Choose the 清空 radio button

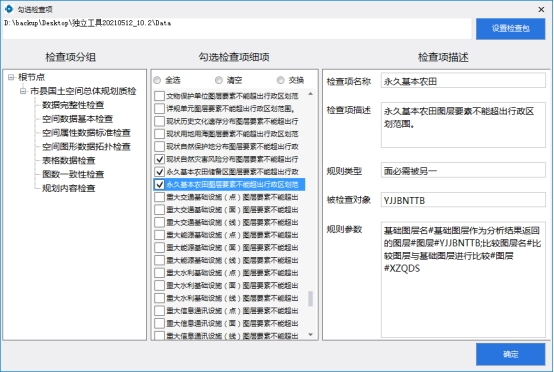[219, 80]
